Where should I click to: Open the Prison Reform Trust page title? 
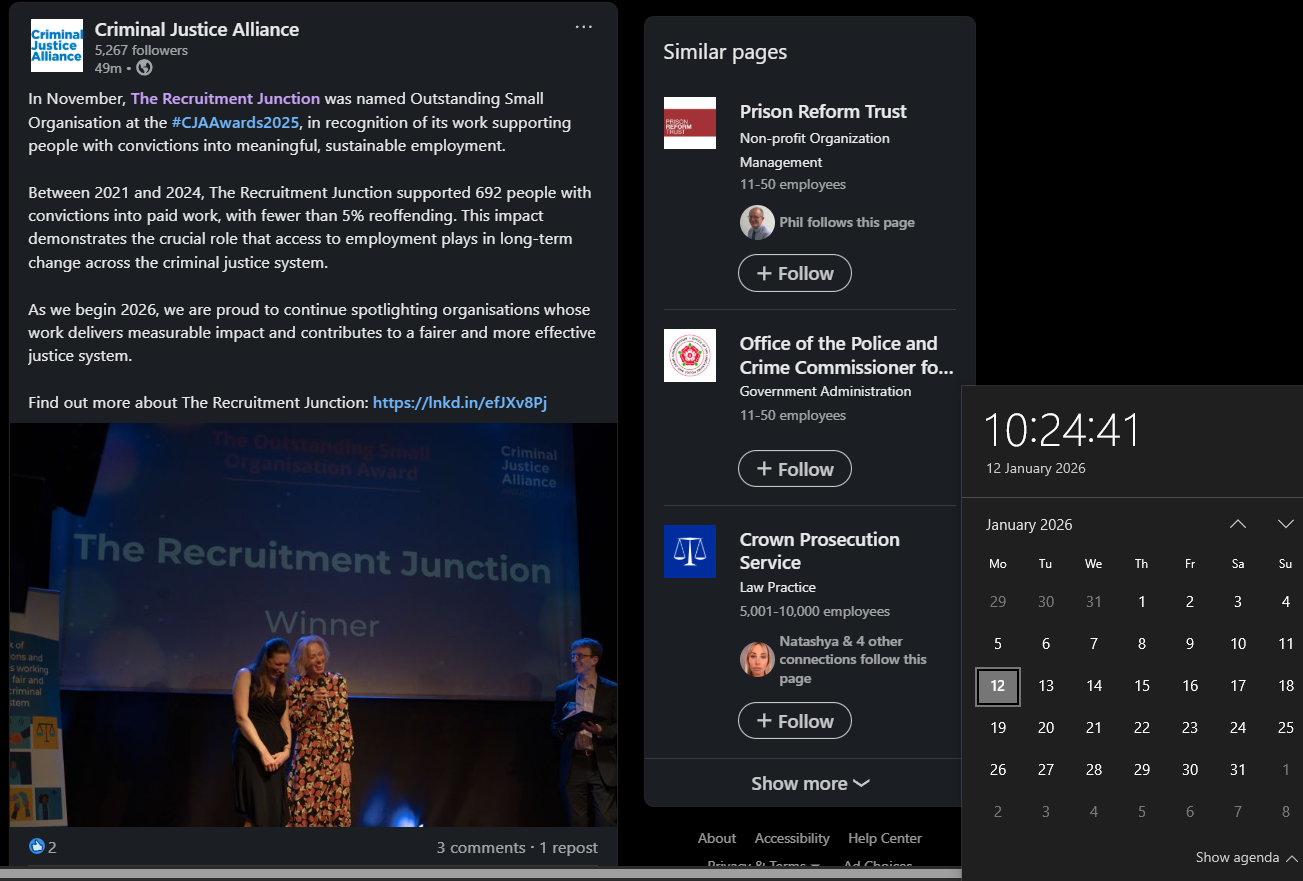point(823,111)
